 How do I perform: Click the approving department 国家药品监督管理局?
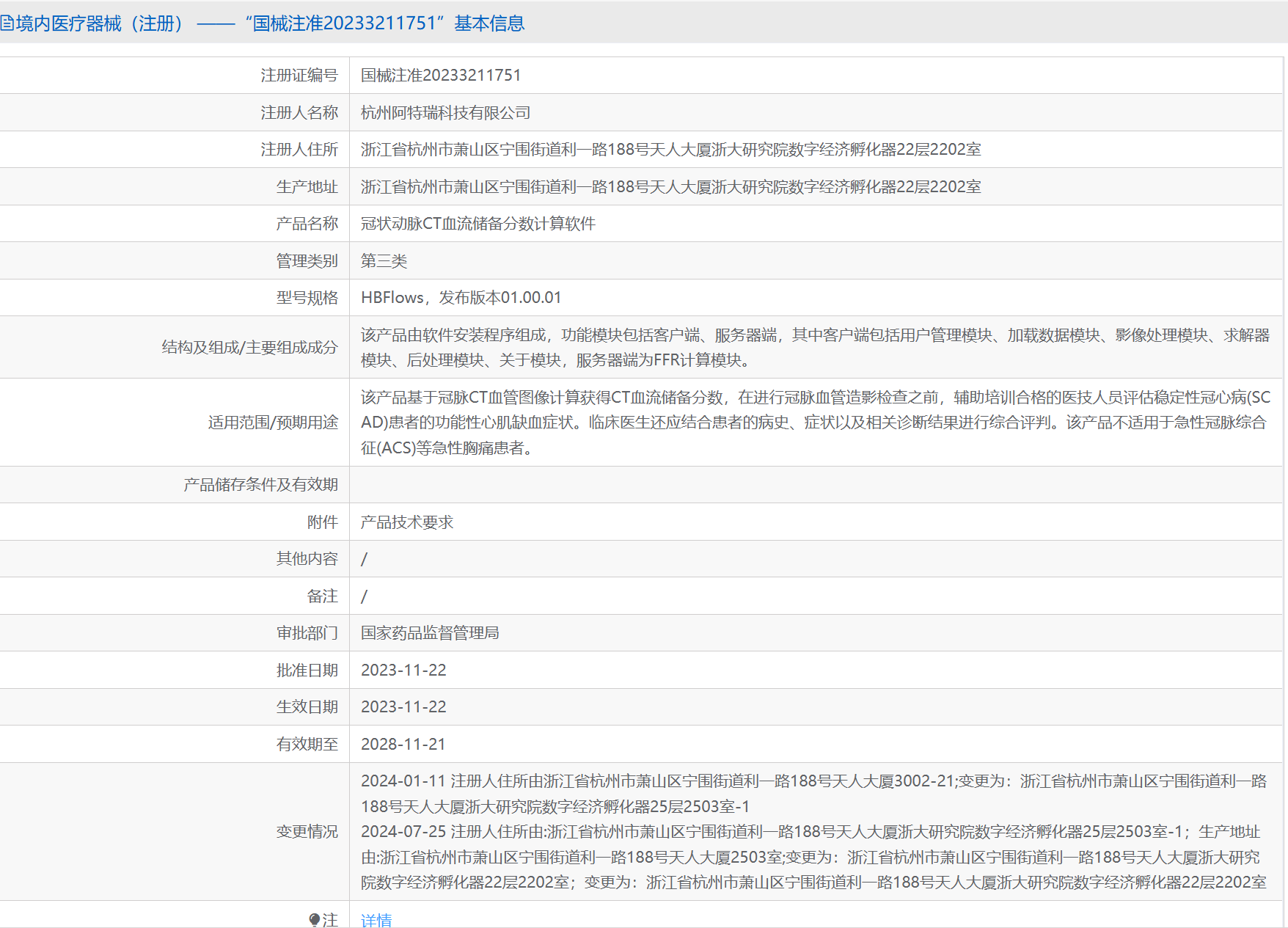[430, 633]
